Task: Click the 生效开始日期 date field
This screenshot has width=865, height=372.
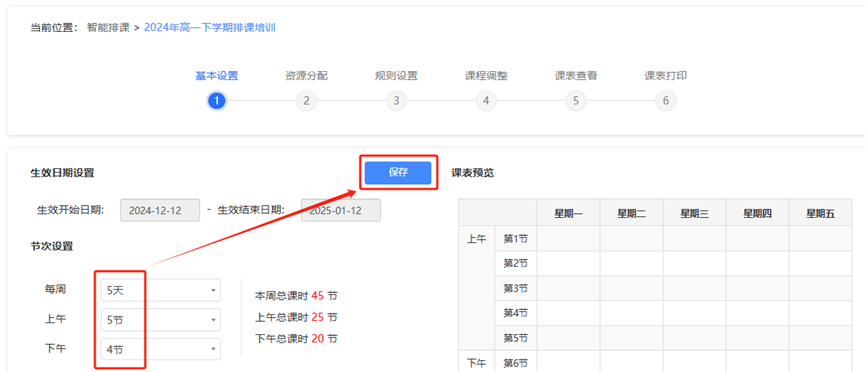Action: tap(160, 210)
